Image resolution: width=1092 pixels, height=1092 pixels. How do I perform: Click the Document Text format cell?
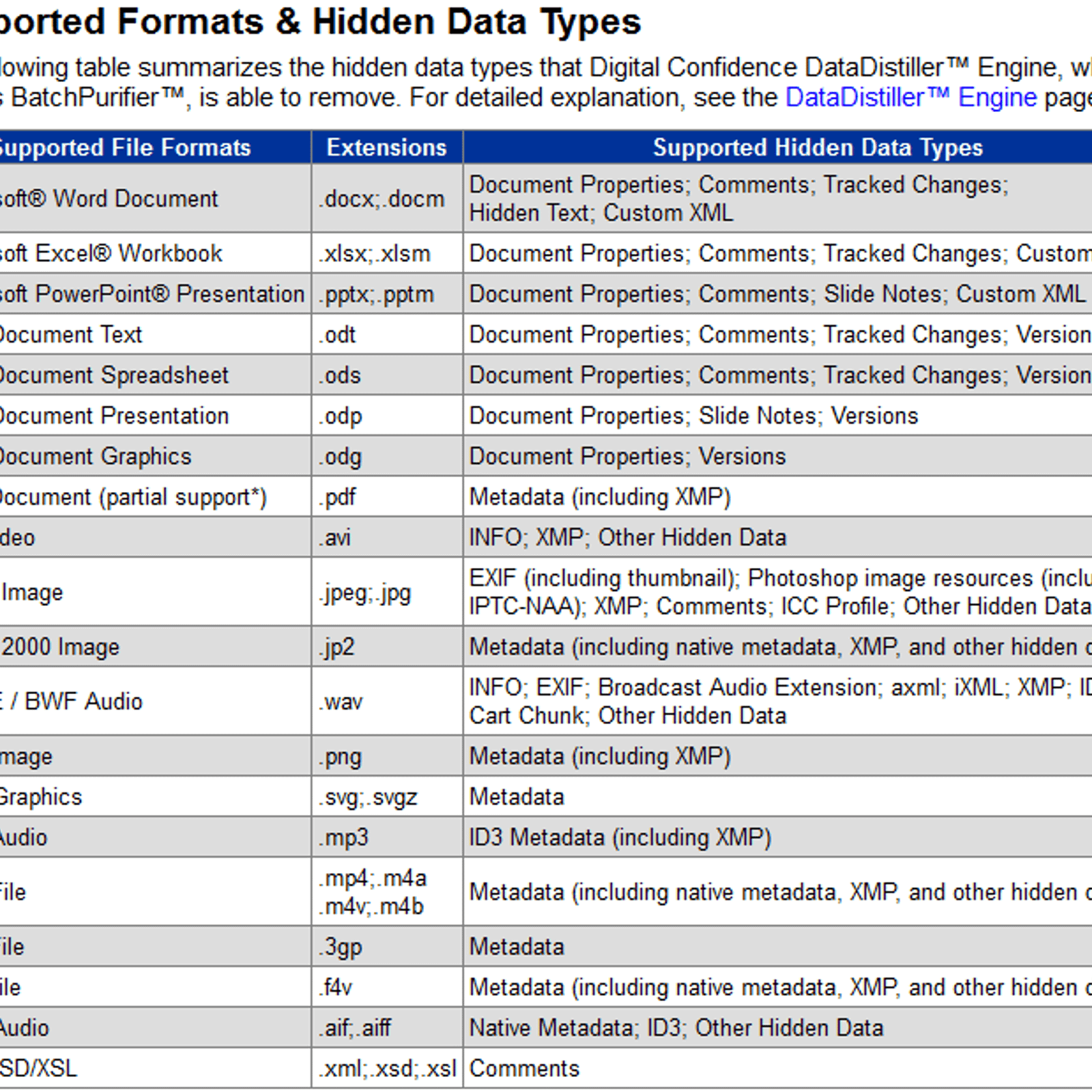(155, 334)
